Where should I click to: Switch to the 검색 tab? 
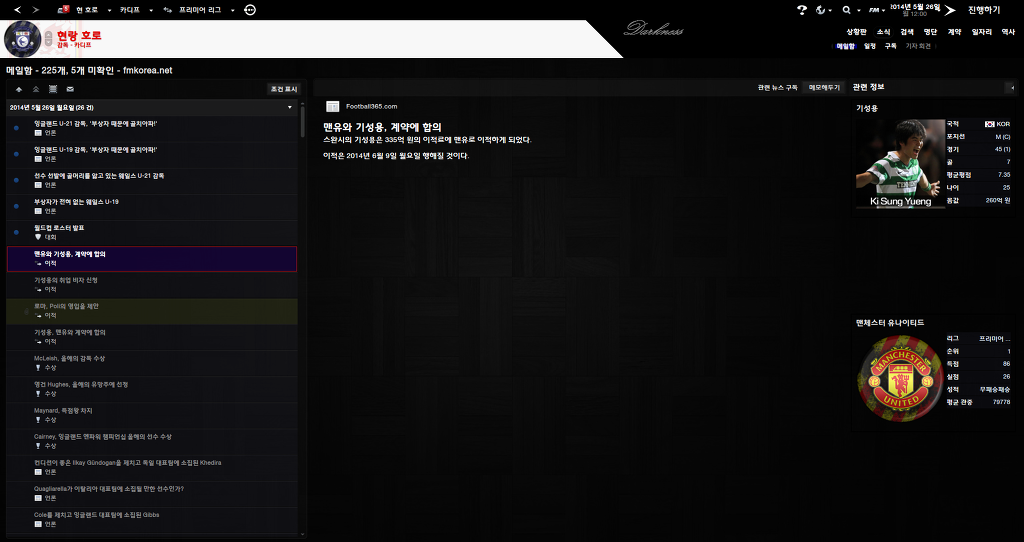[907, 31]
